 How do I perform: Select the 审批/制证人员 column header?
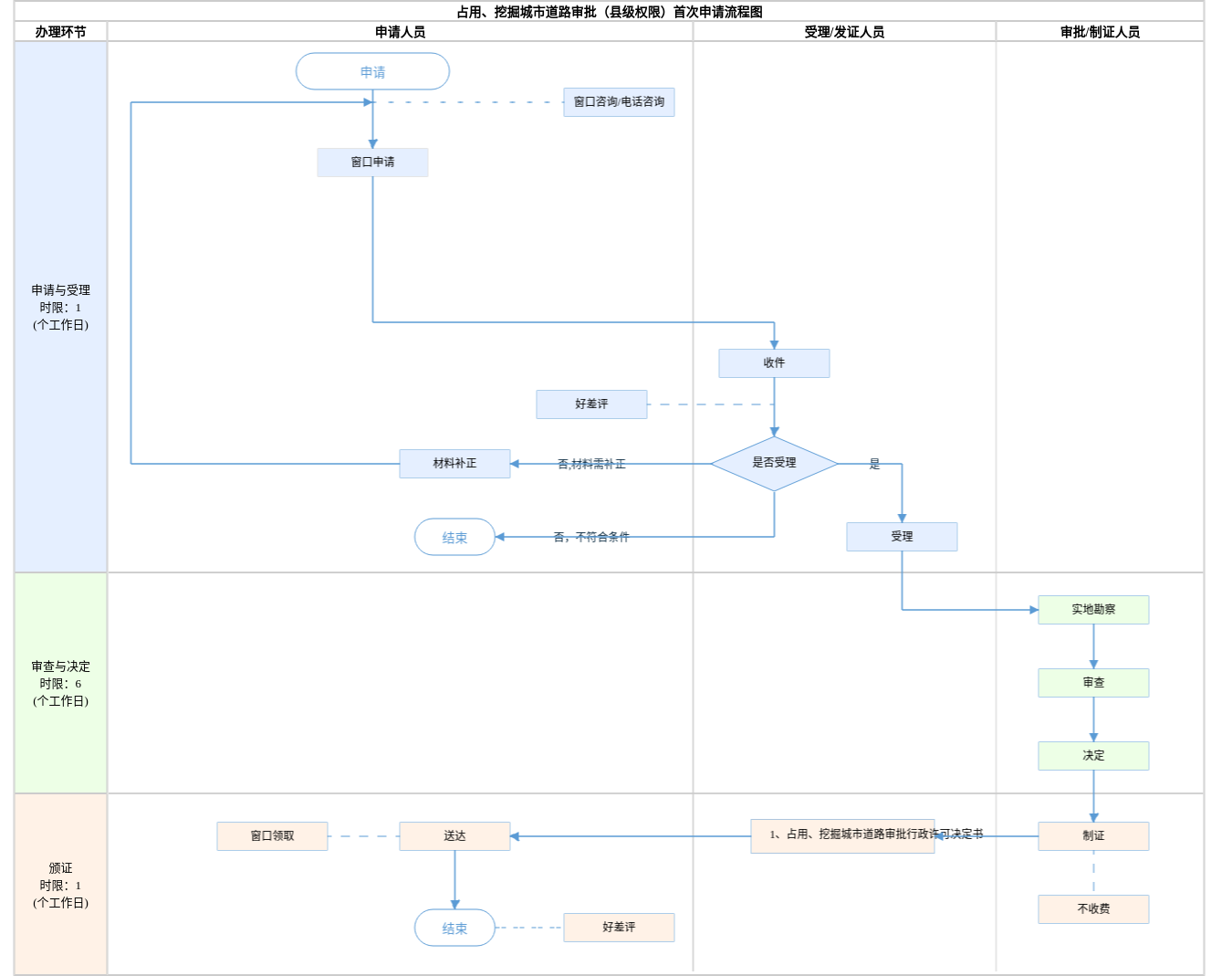coord(1100,32)
